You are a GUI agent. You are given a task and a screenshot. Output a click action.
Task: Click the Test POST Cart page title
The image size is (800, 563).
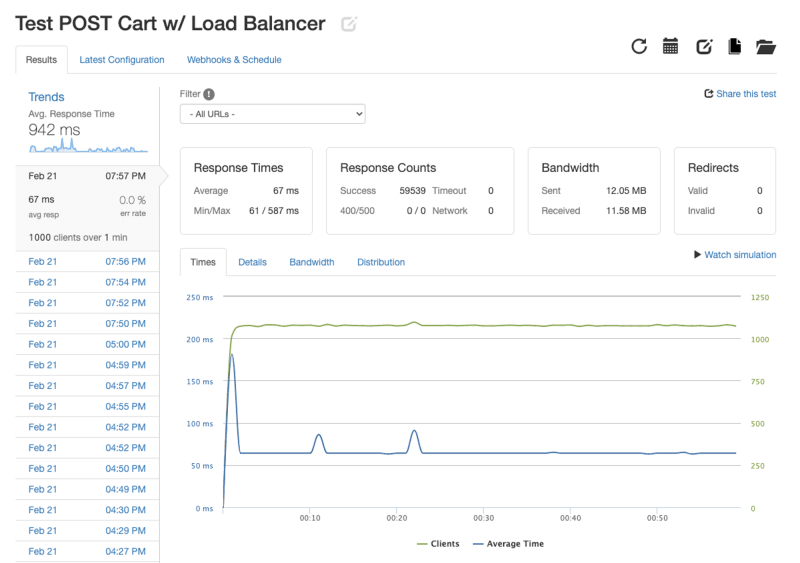tap(170, 23)
